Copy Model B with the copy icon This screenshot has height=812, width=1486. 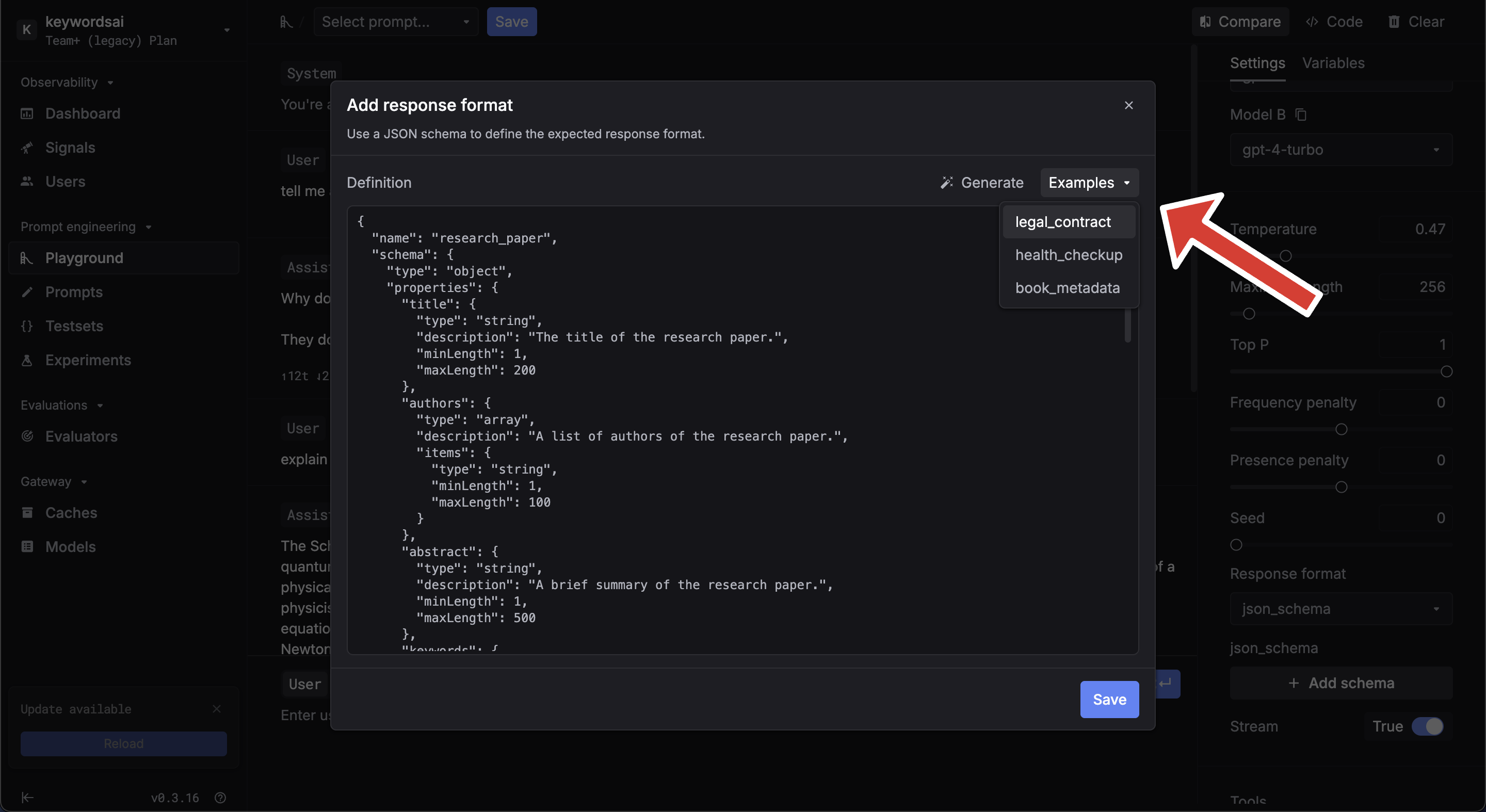tap(1300, 114)
